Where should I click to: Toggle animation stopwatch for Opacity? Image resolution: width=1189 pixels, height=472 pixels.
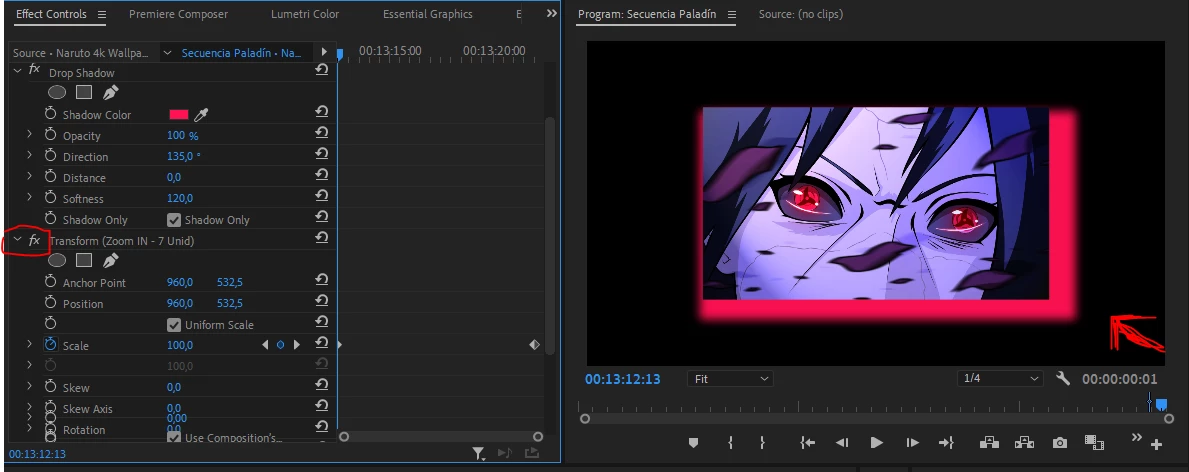[x=51, y=134]
